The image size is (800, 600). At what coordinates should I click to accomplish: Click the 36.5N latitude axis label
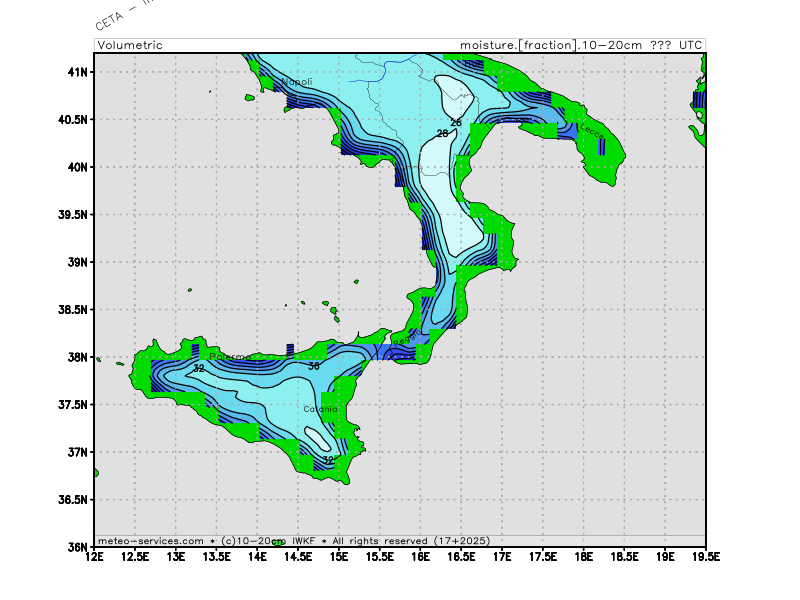point(73,499)
